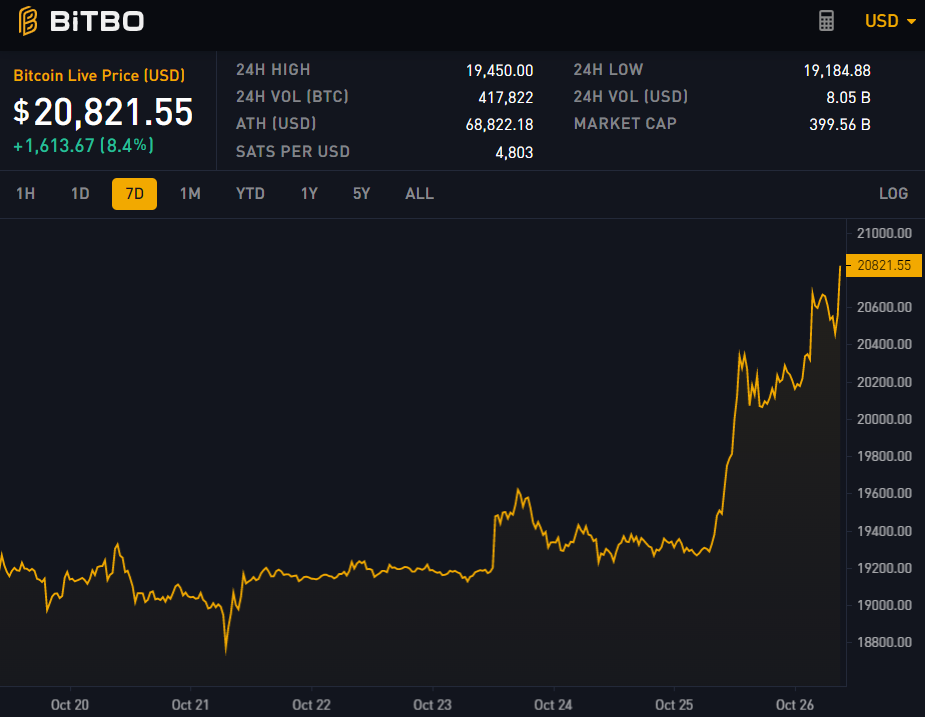Click the Oct 26 date axis label
This screenshot has height=717, width=925.
coord(795,705)
